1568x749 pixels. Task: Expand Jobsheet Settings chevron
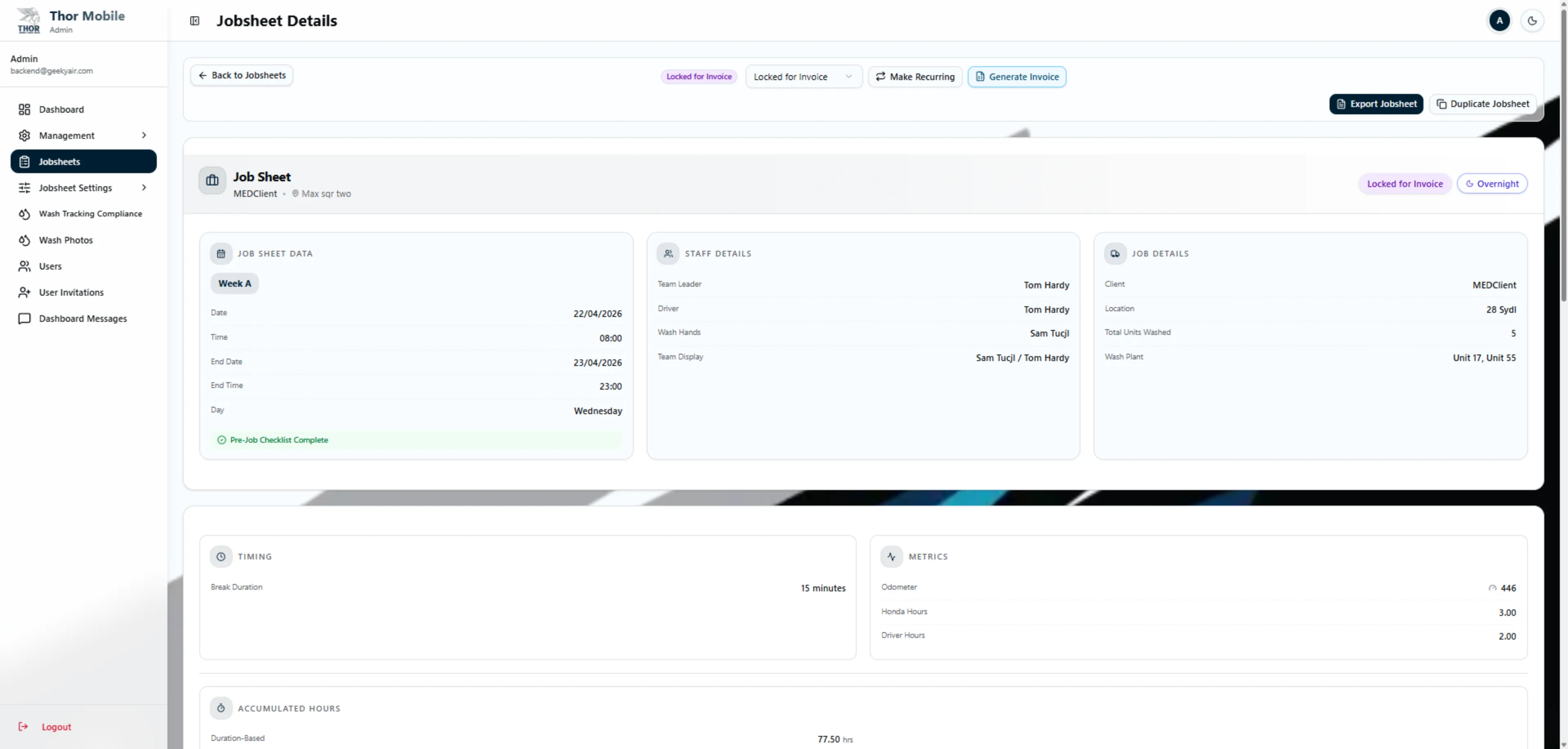point(144,187)
